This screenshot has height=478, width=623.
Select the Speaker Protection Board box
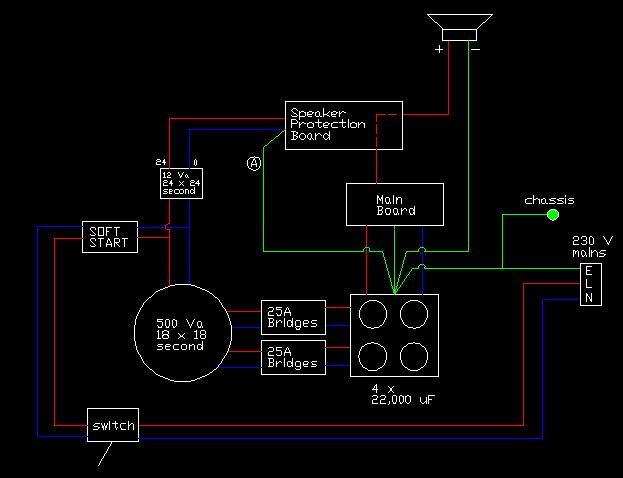click(344, 126)
